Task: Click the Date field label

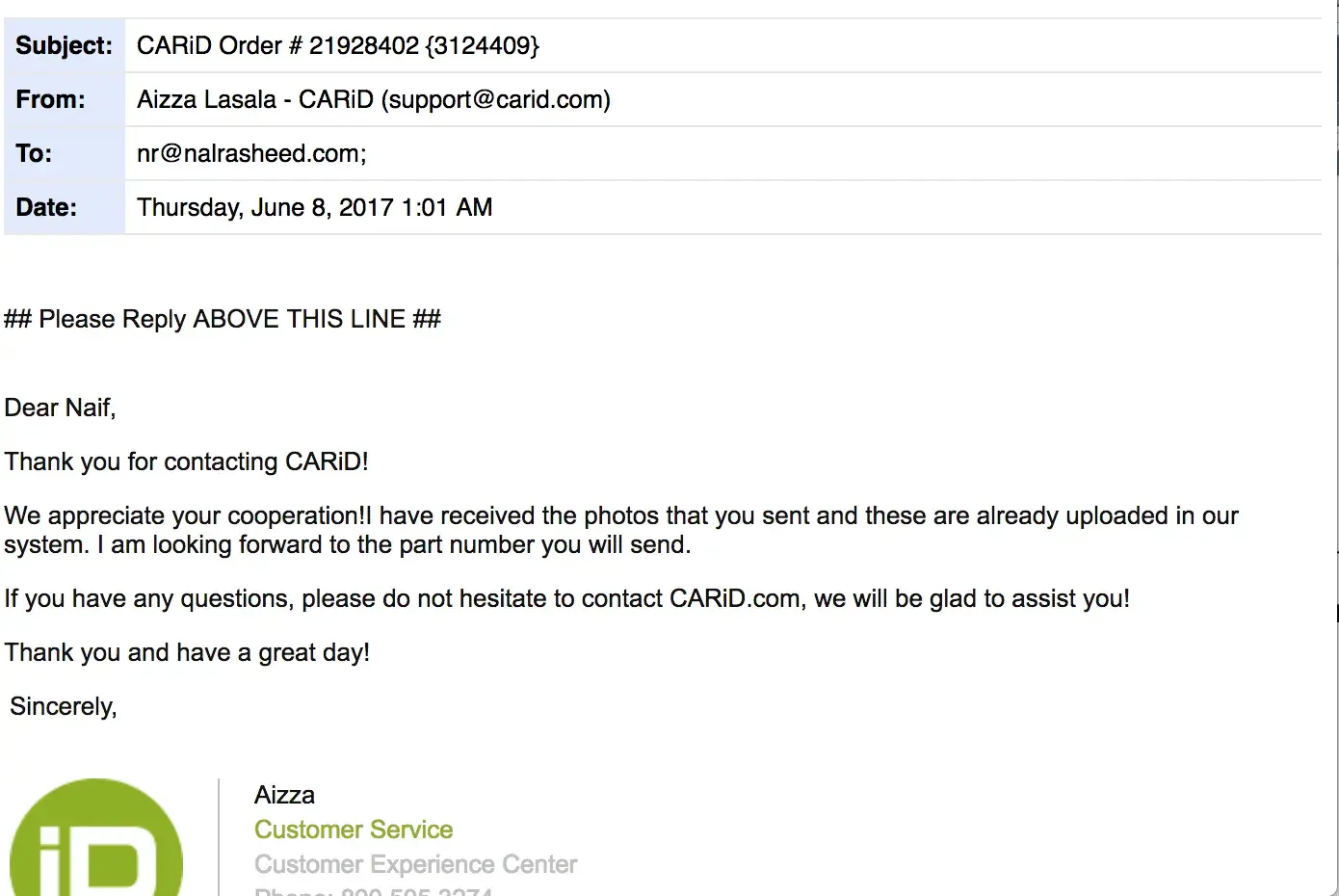Action: pos(46,207)
